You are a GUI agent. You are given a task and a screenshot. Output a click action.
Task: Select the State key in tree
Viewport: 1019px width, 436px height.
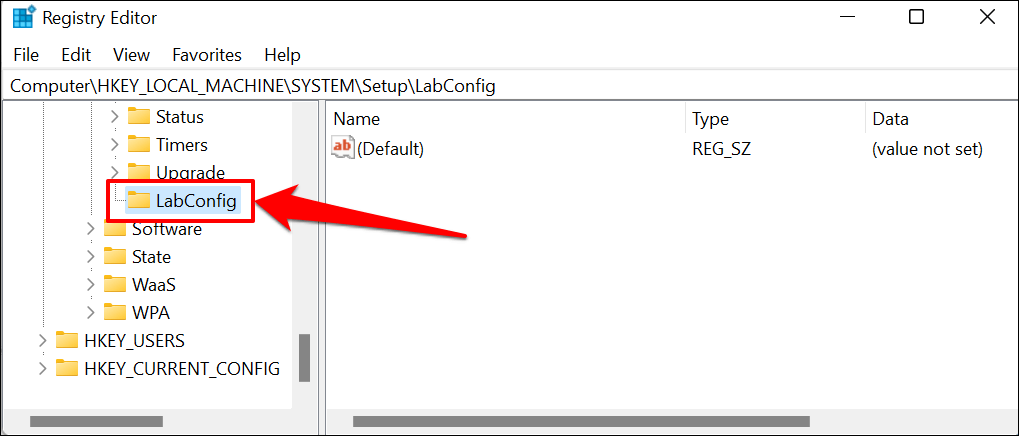tap(151, 257)
